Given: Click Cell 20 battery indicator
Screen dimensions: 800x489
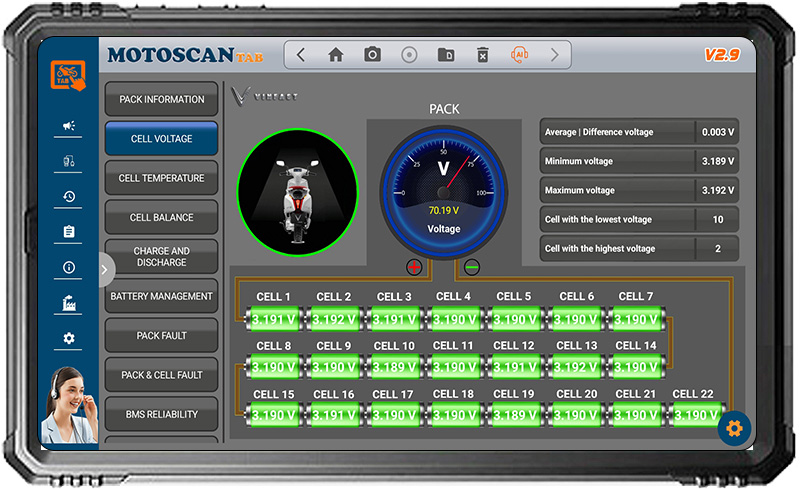Looking at the screenshot, I should click(x=575, y=415).
